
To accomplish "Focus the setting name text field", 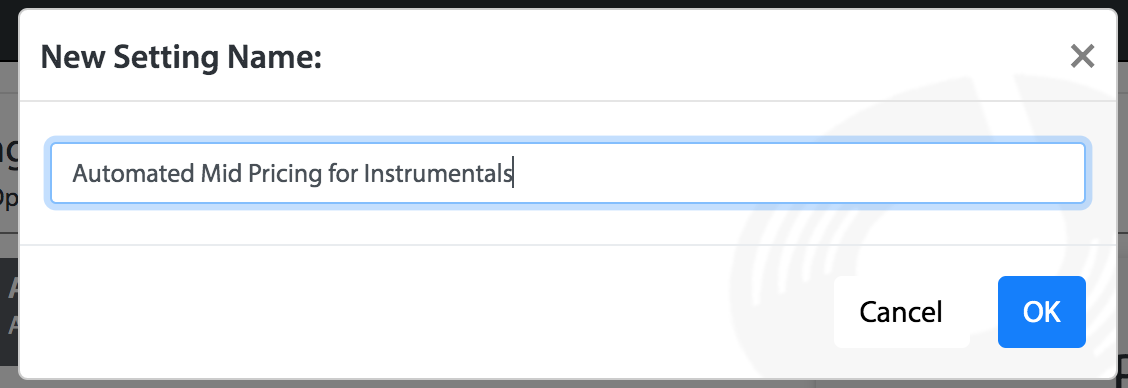I will [x=568, y=173].
